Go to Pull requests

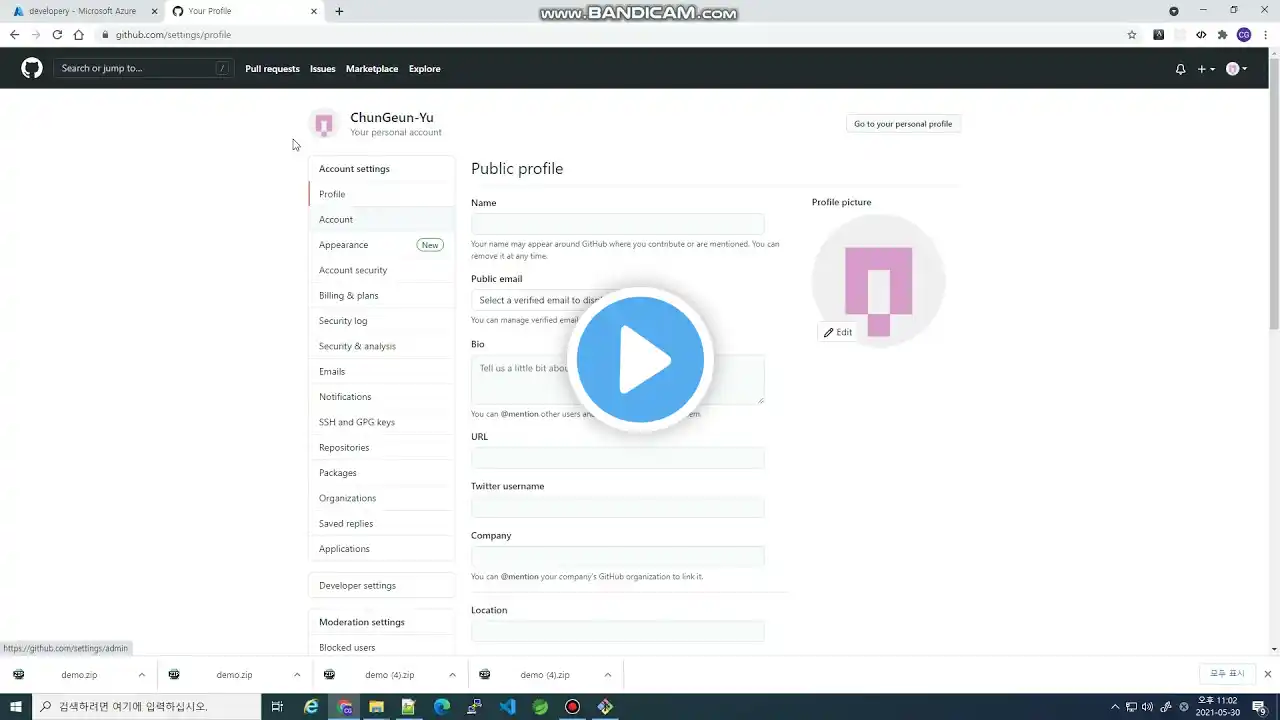pos(272,69)
